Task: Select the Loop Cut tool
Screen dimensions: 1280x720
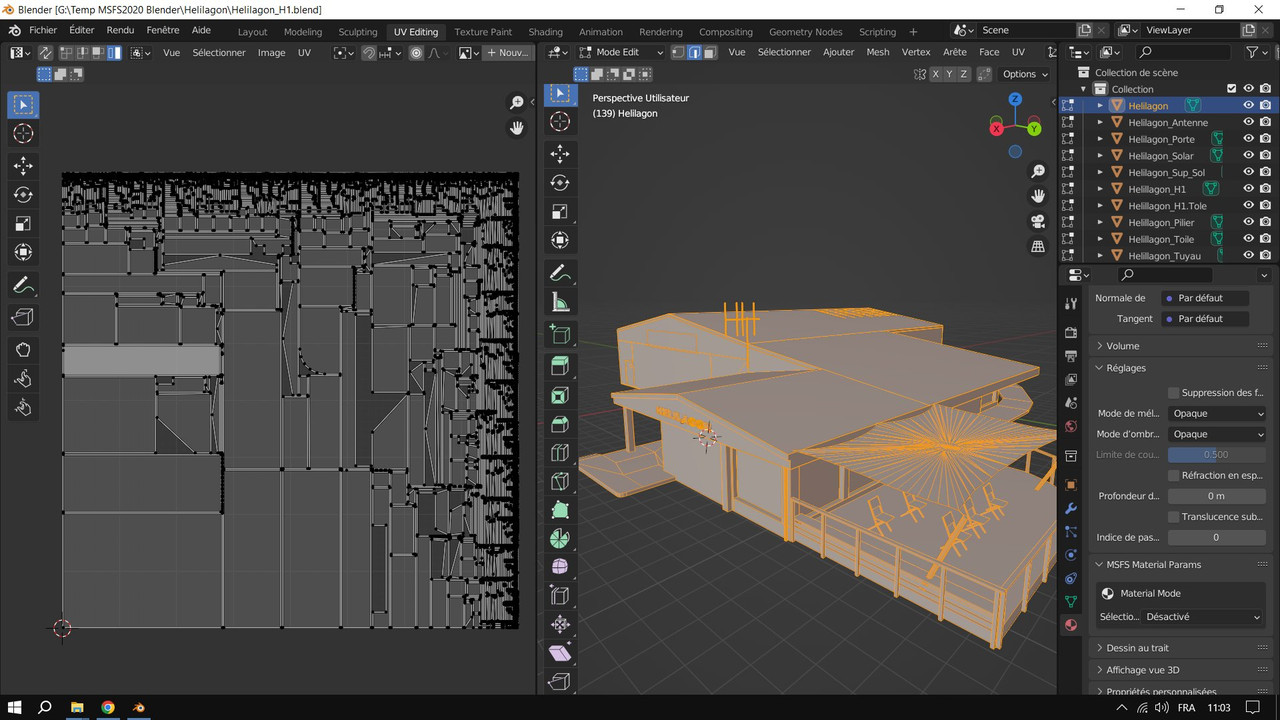Action: (x=560, y=453)
